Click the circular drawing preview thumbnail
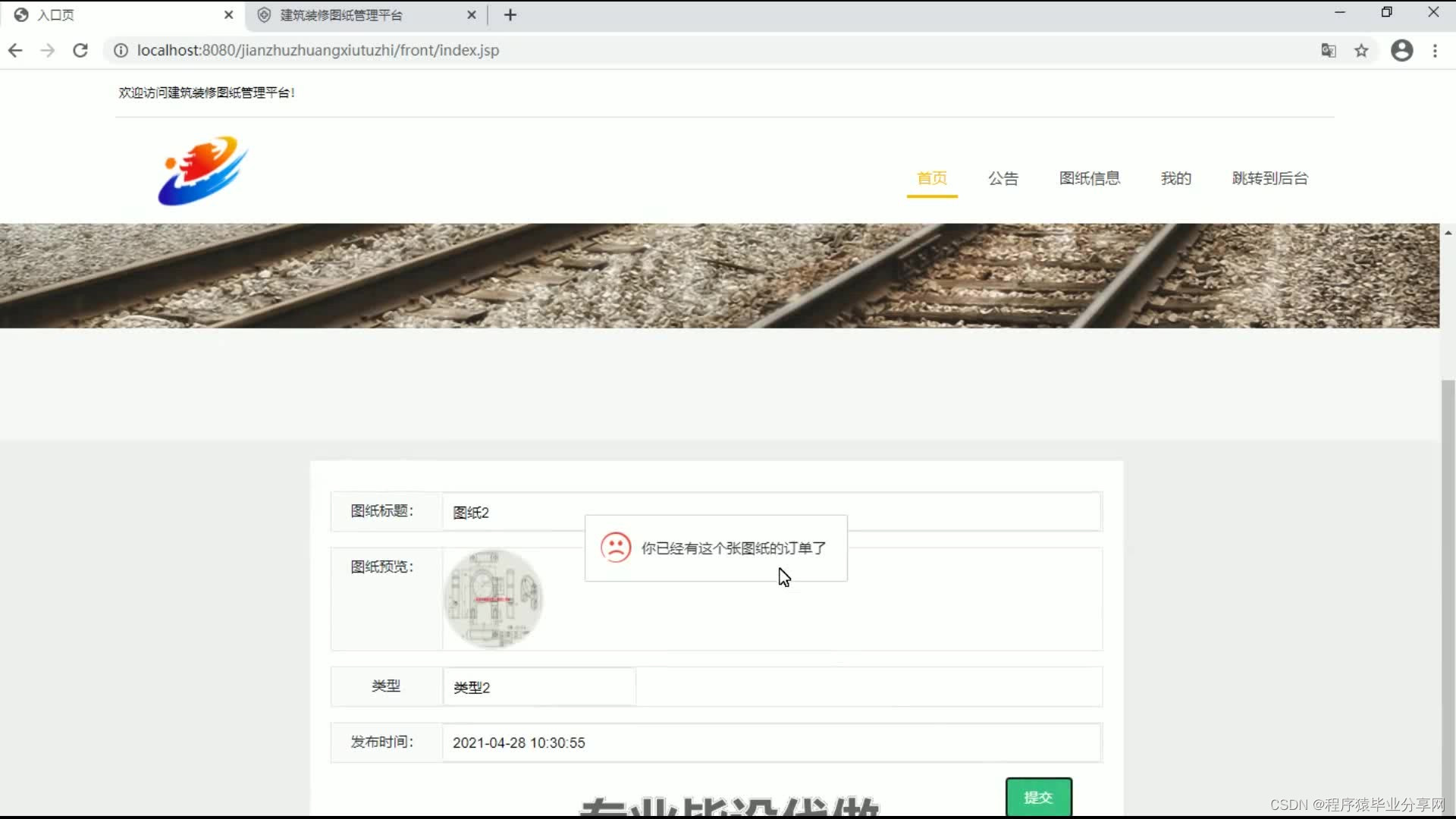 click(x=493, y=599)
